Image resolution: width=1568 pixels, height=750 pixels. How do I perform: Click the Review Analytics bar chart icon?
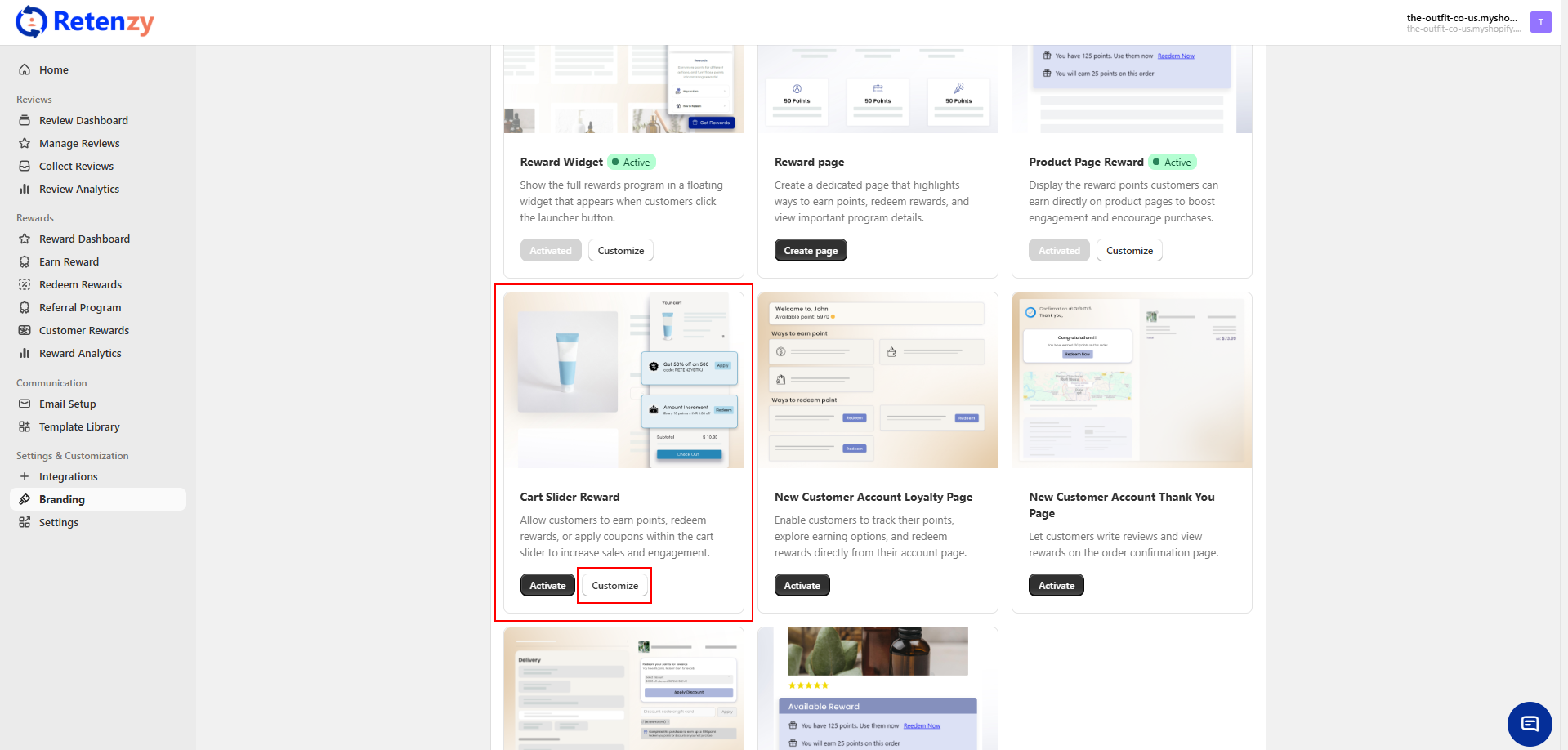pos(25,189)
